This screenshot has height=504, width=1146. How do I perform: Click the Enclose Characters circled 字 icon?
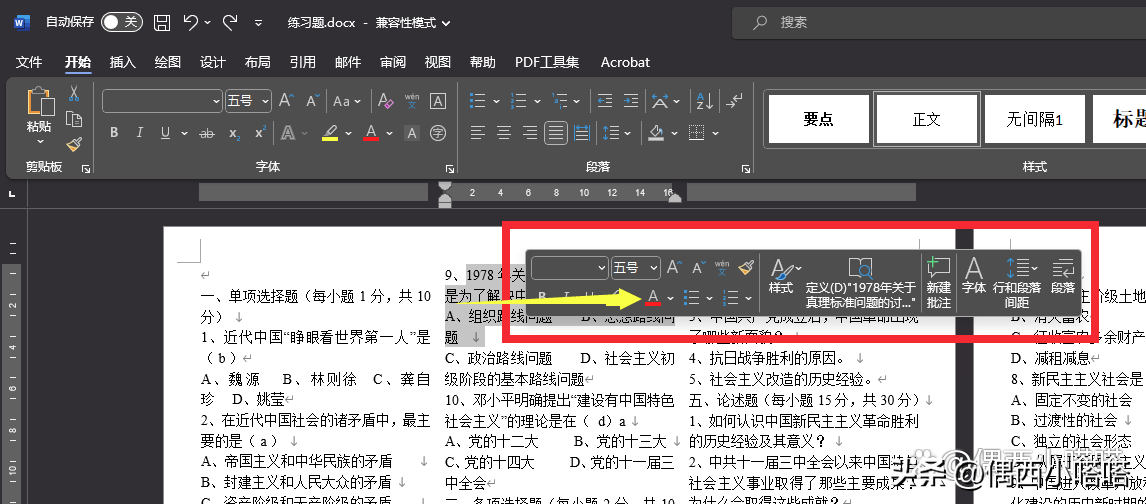[438, 133]
